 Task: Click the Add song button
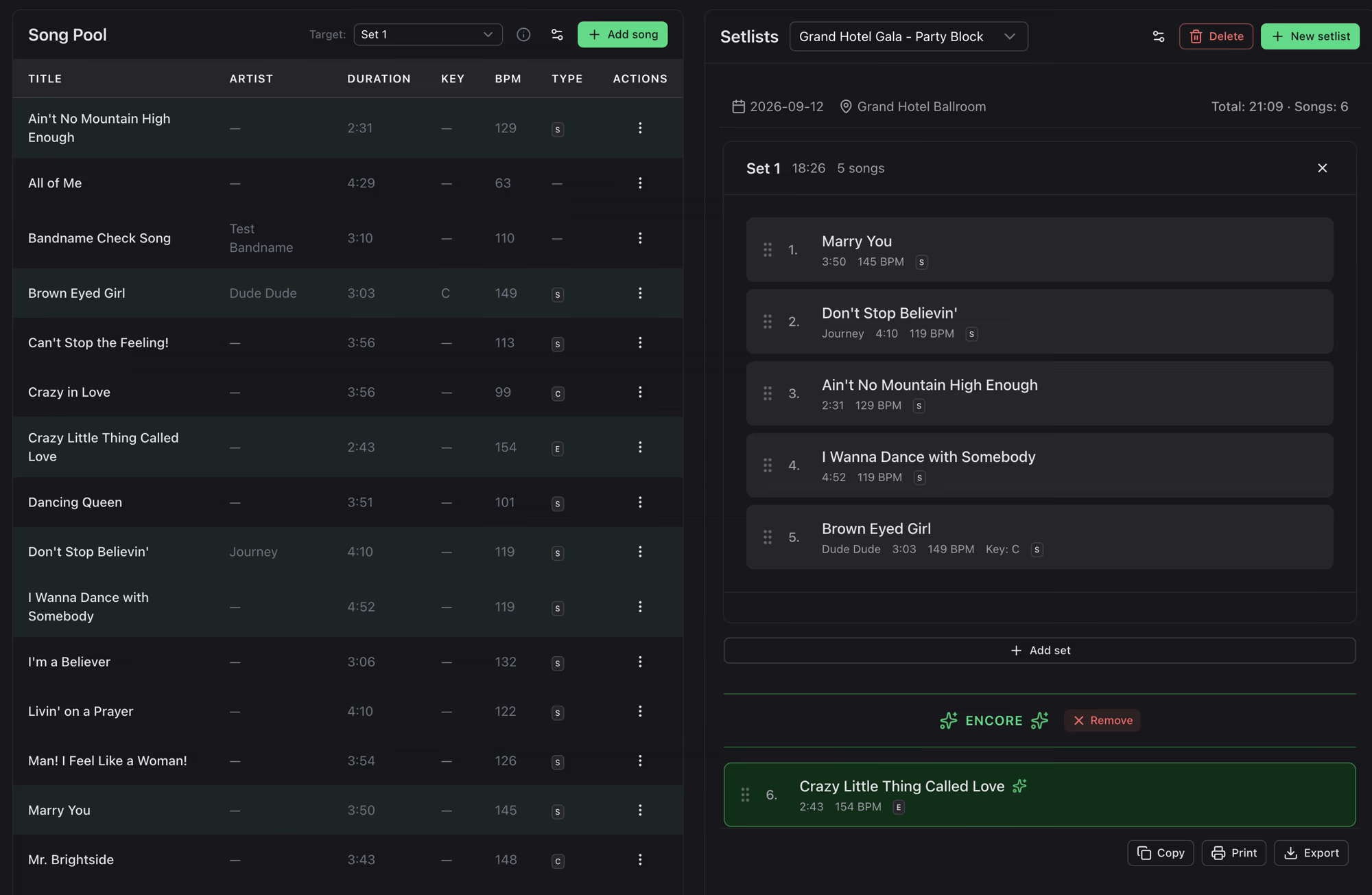(x=622, y=34)
